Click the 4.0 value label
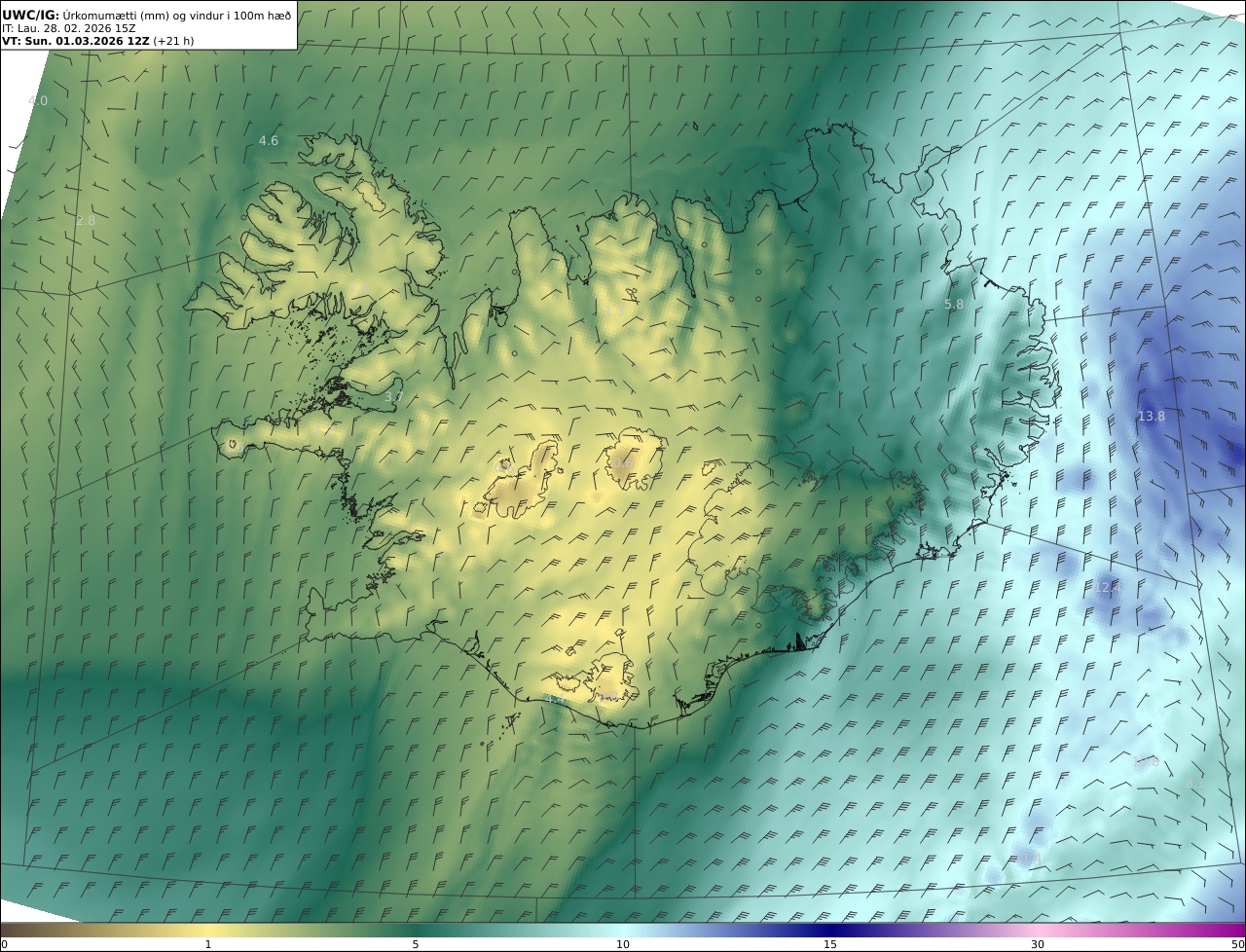The height and width of the screenshot is (952, 1246). 38,101
